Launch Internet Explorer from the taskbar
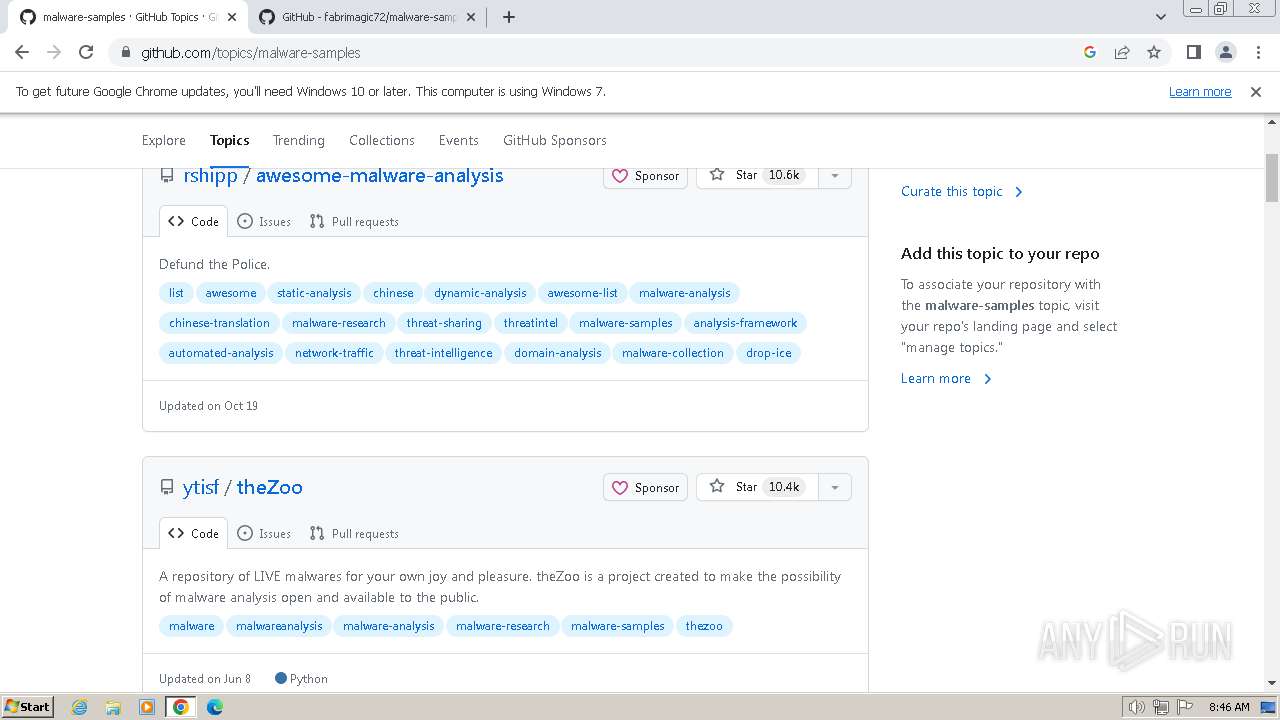This screenshot has height=720, width=1280. coord(79,707)
